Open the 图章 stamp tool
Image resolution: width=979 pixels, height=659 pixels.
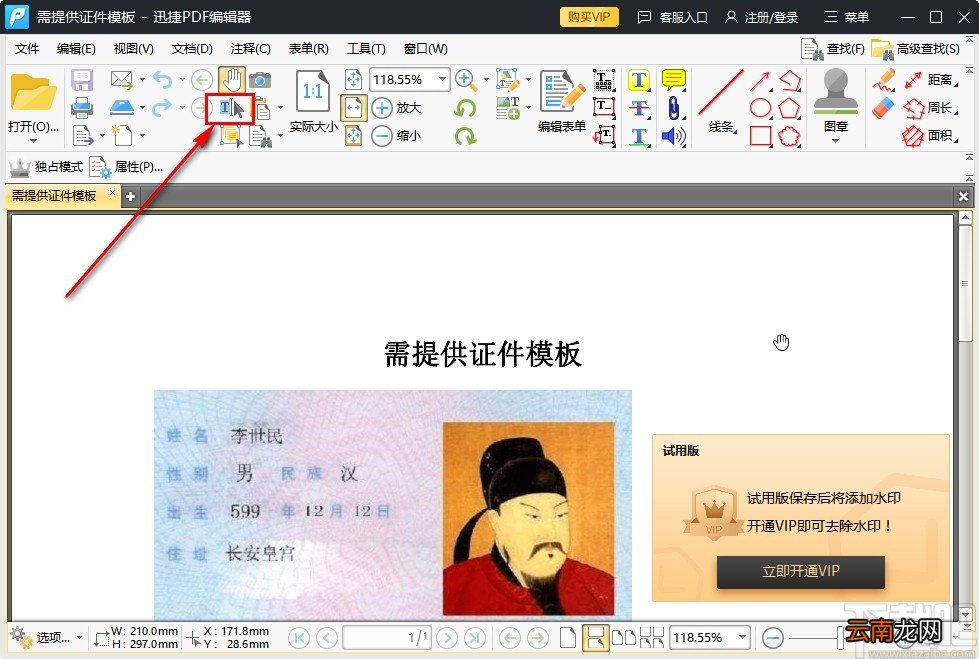(836, 101)
